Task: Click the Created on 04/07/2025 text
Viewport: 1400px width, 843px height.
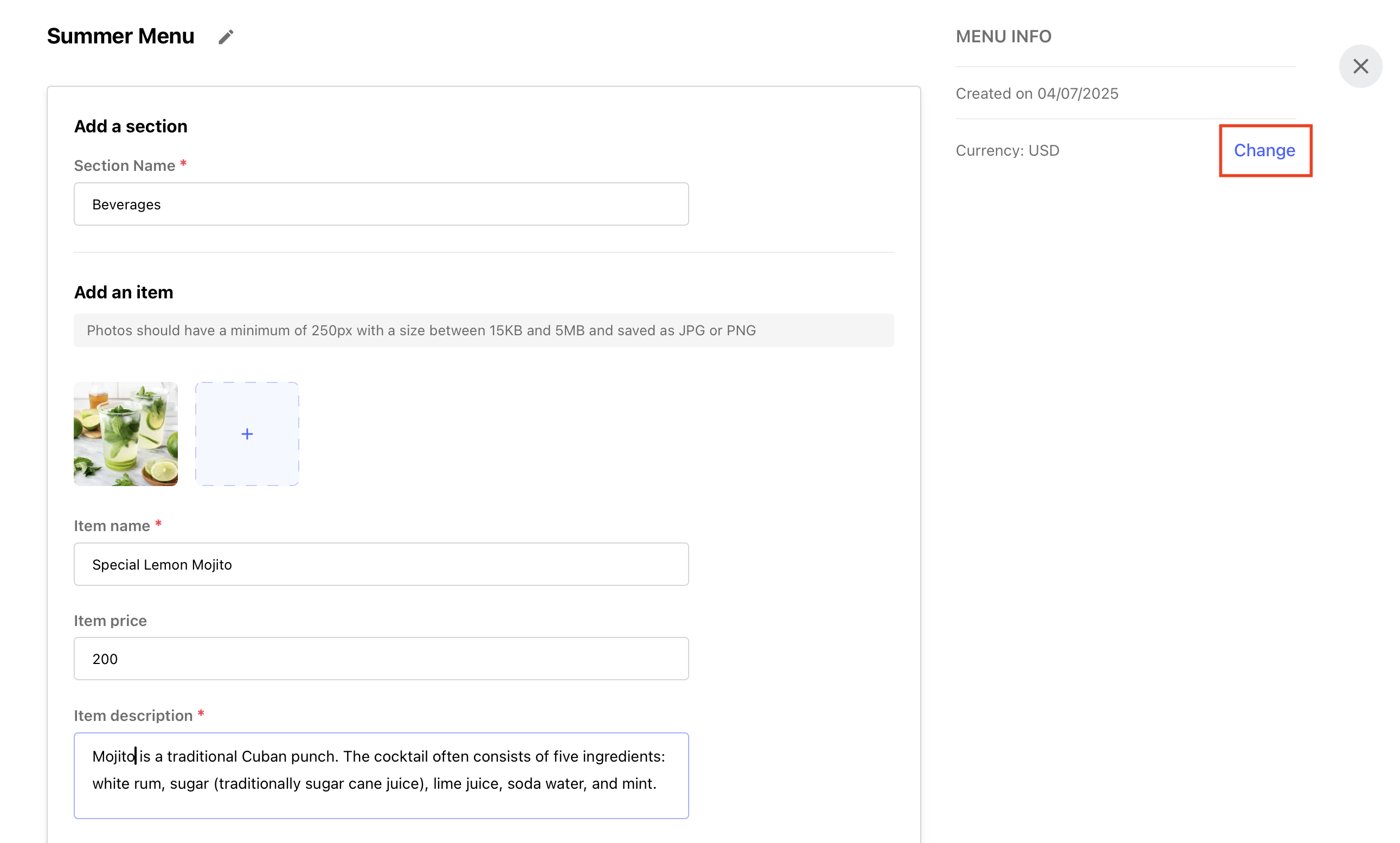Action: pyautogui.click(x=1037, y=94)
